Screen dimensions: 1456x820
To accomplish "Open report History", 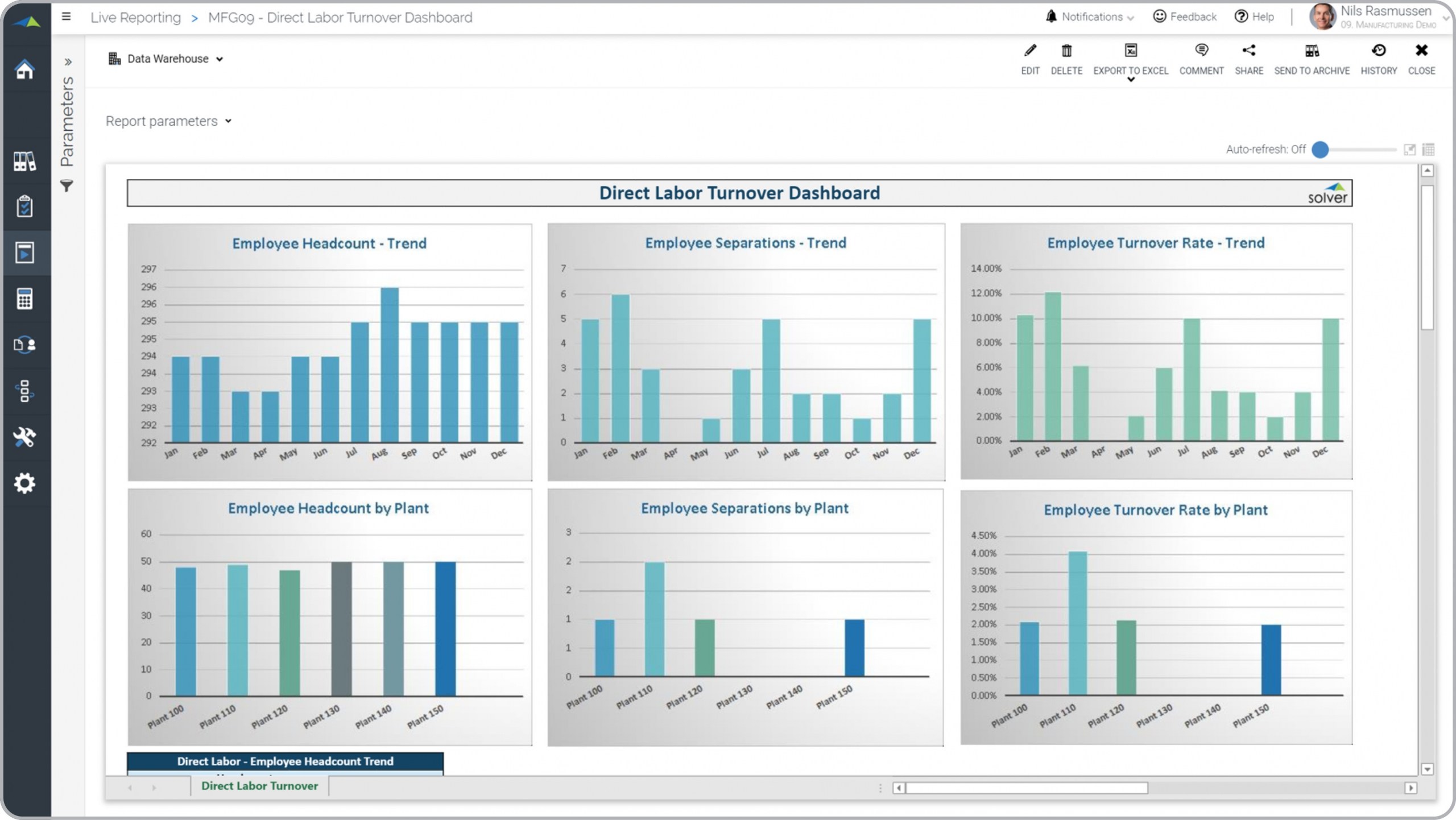I will 1379,51.
